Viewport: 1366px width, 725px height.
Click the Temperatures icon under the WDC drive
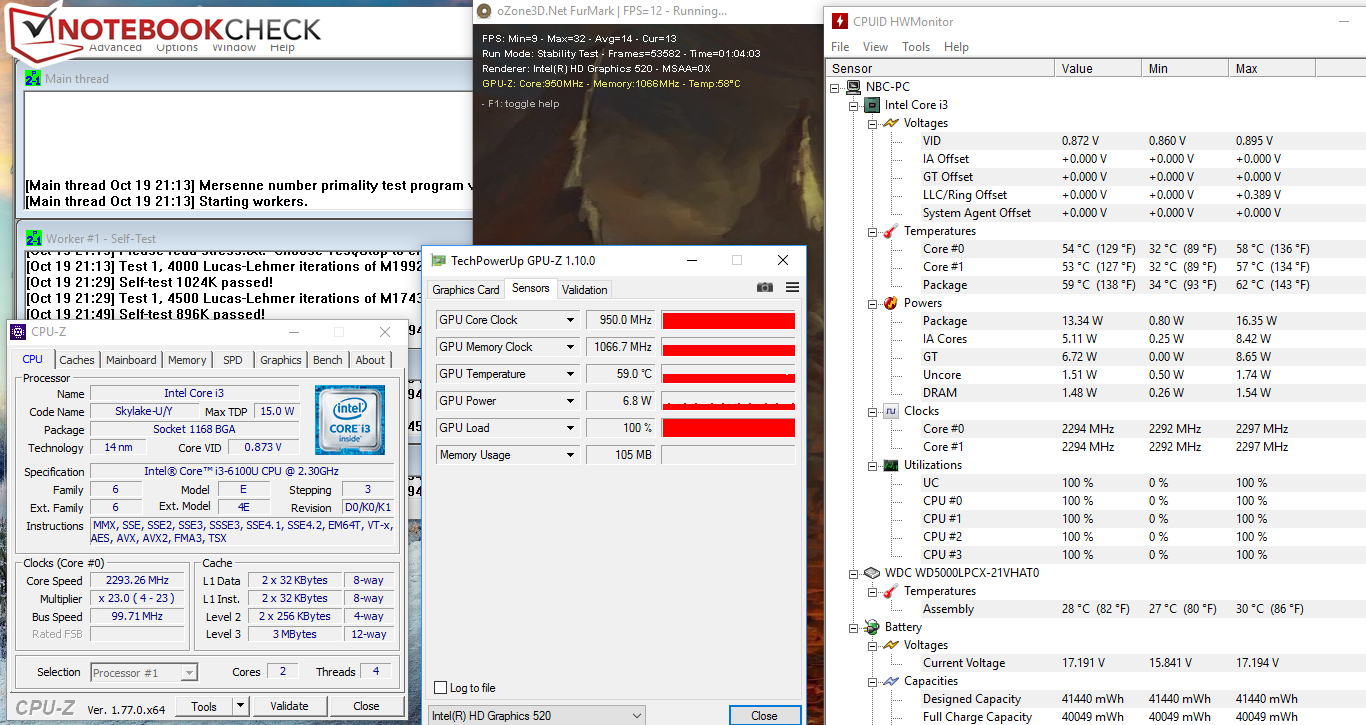pos(890,591)
